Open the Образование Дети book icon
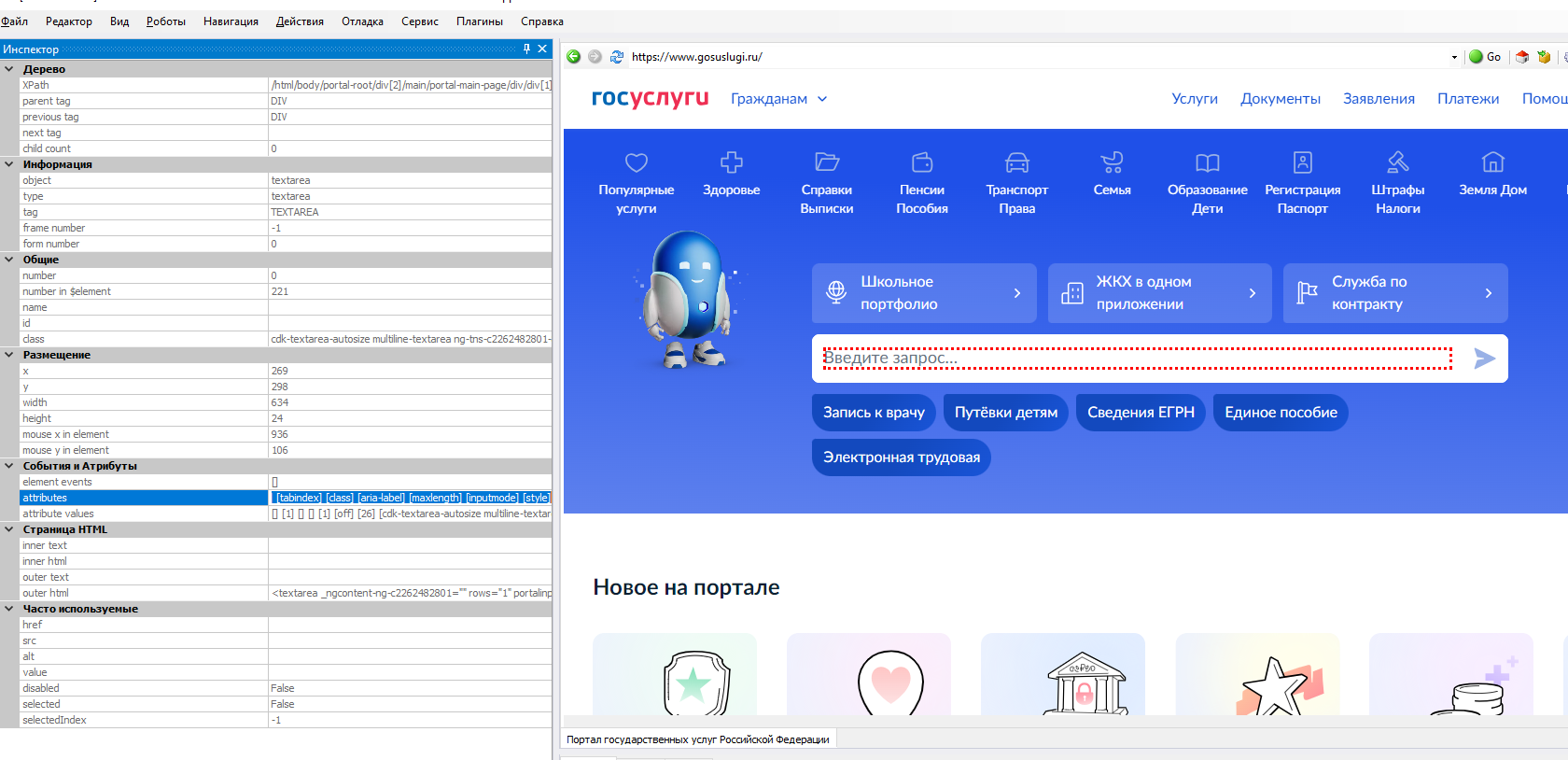 [x=1208, y=162]
